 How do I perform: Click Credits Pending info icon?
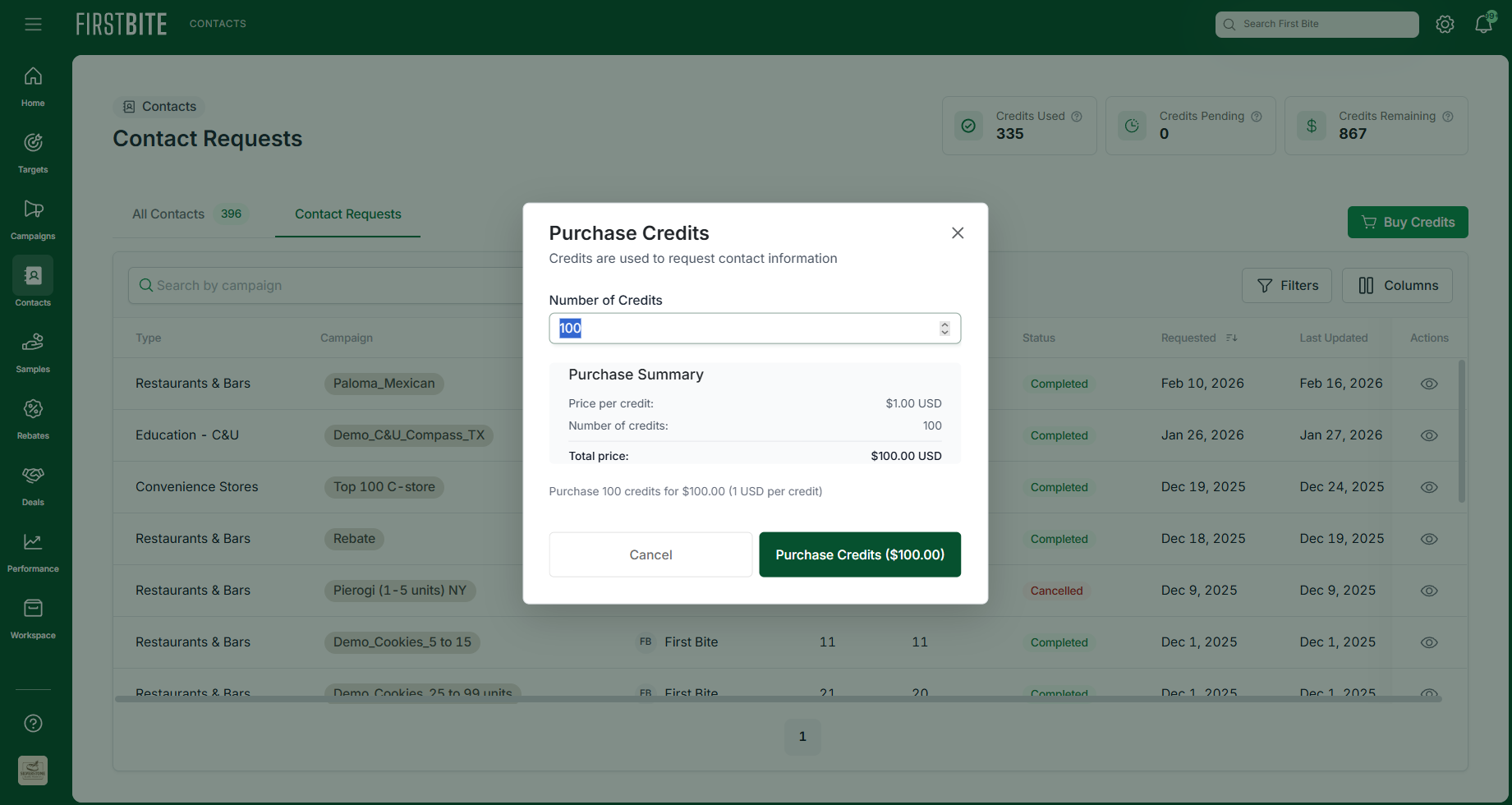(x=1256, y=117)
